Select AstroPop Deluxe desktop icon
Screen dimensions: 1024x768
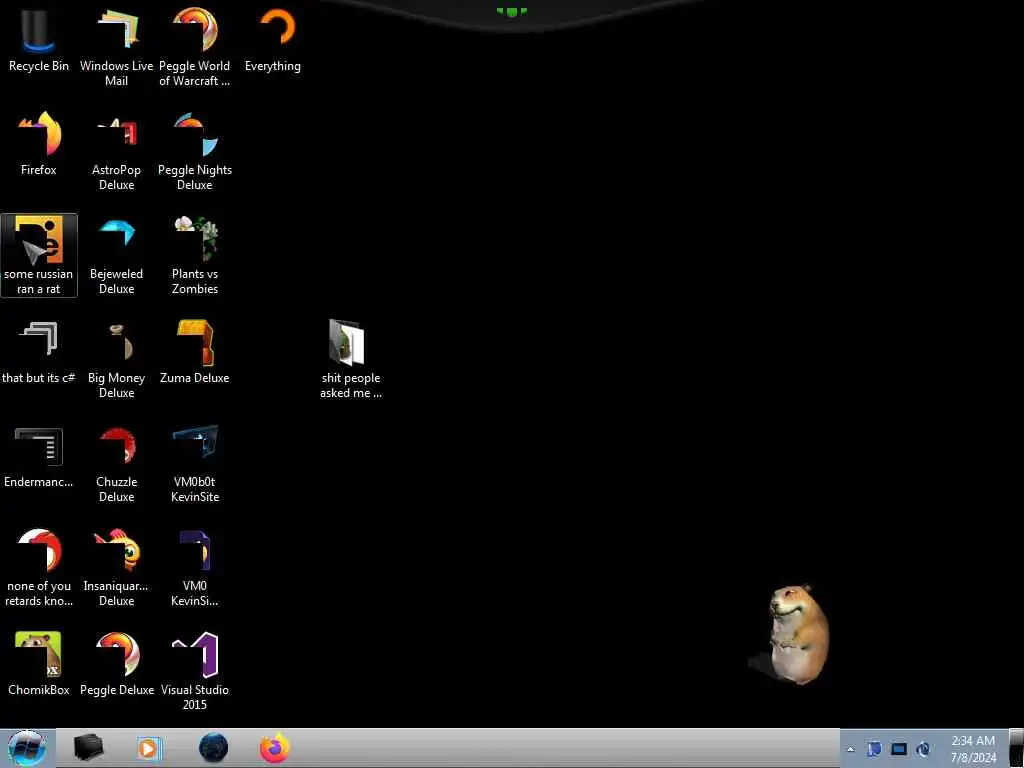(x=116, y=152)
